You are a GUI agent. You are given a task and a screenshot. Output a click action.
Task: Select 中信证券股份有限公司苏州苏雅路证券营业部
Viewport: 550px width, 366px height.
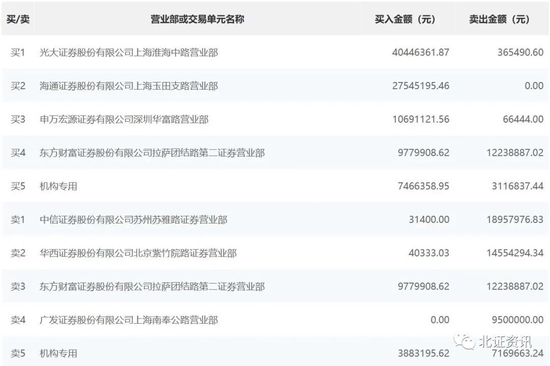pos(133,220)
